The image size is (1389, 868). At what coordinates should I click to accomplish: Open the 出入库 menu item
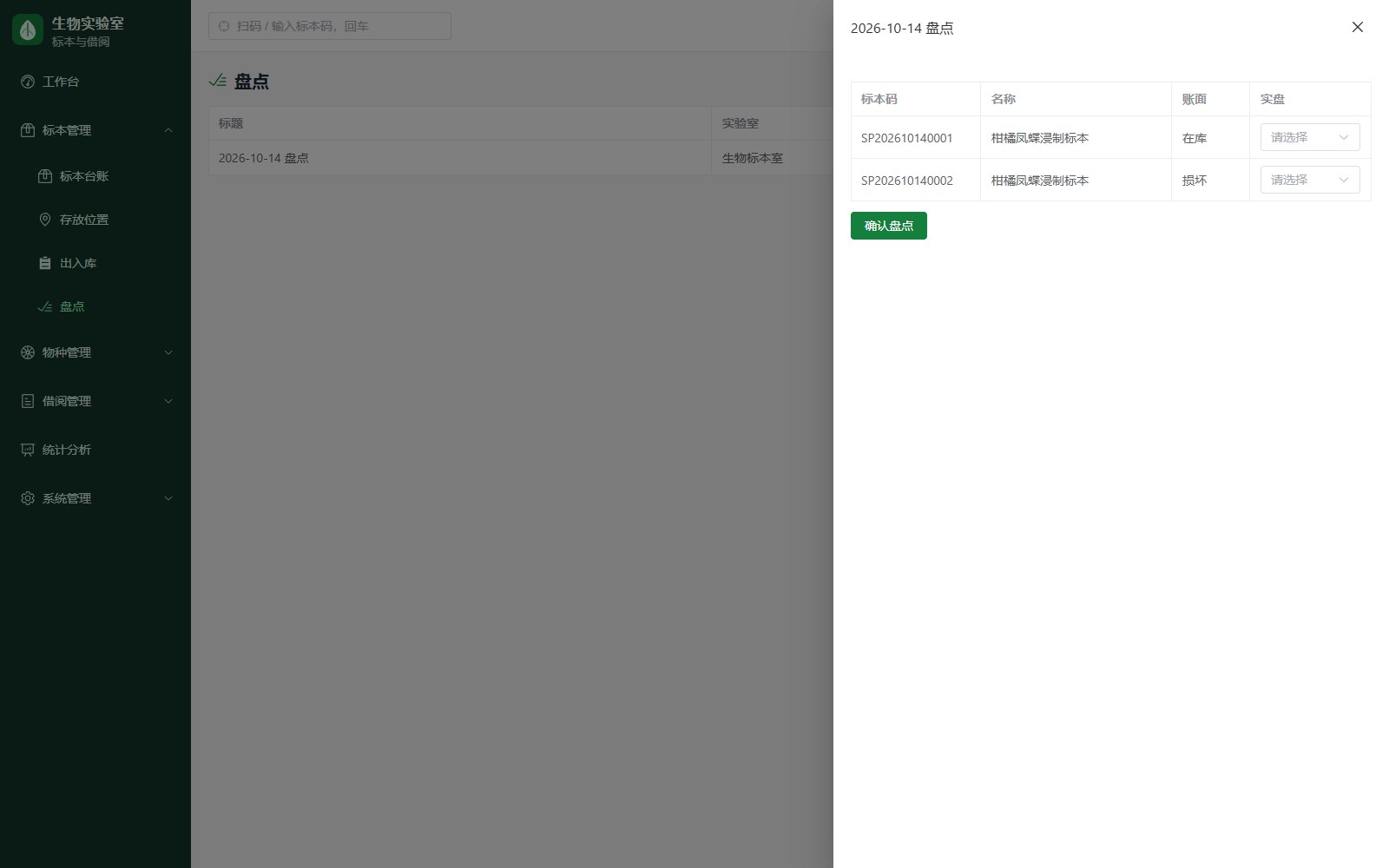point(95,263)
